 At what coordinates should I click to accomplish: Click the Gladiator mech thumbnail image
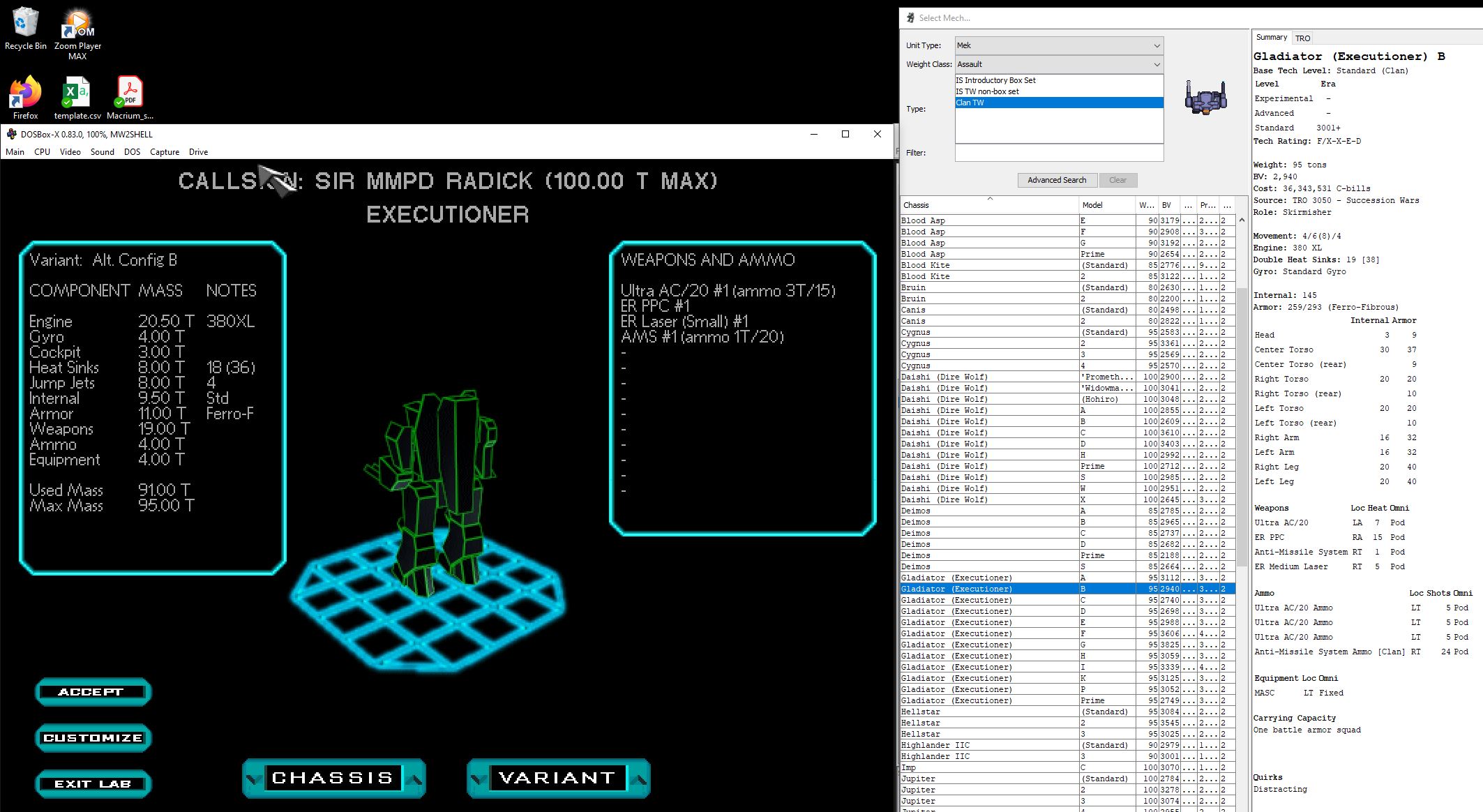coord(1205,98)
